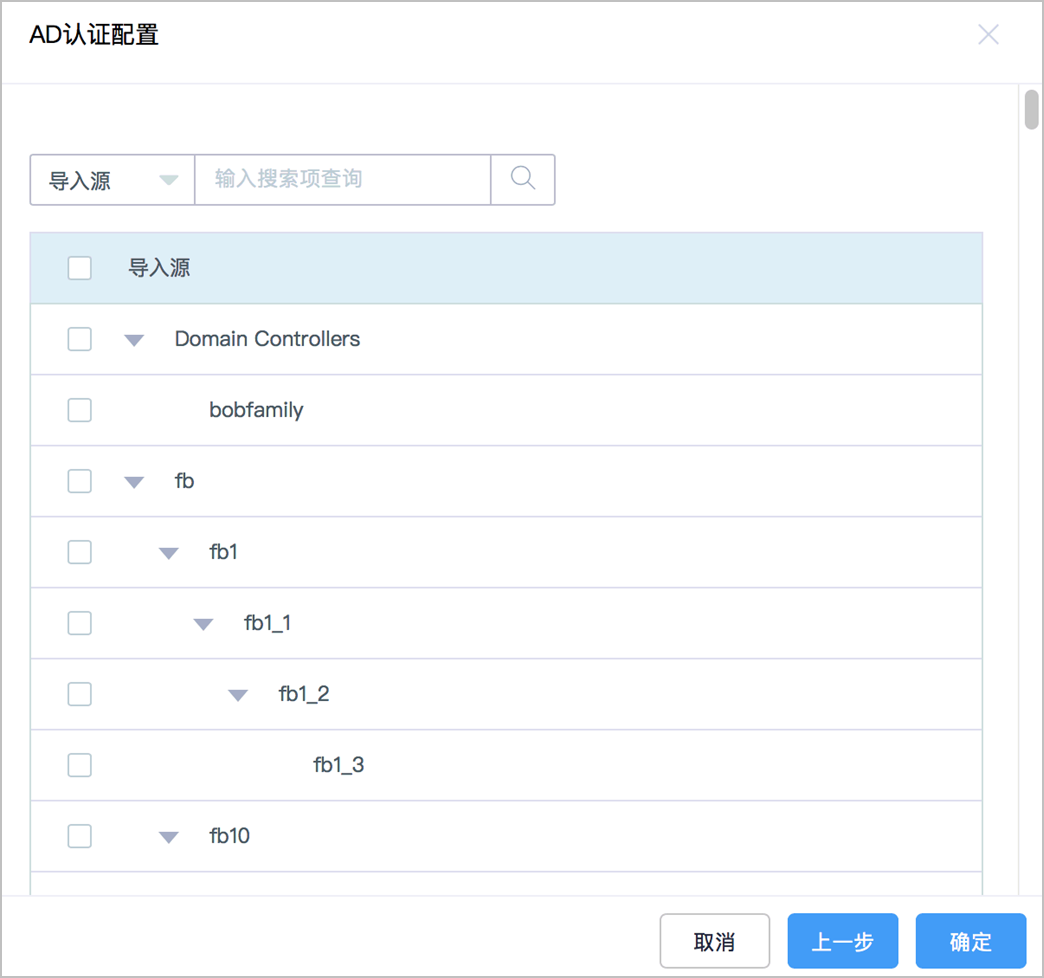Click the fb1_2 node label
Viewport: 1044px width, 978px height.
pyautogui.click(x=304, y=694)
